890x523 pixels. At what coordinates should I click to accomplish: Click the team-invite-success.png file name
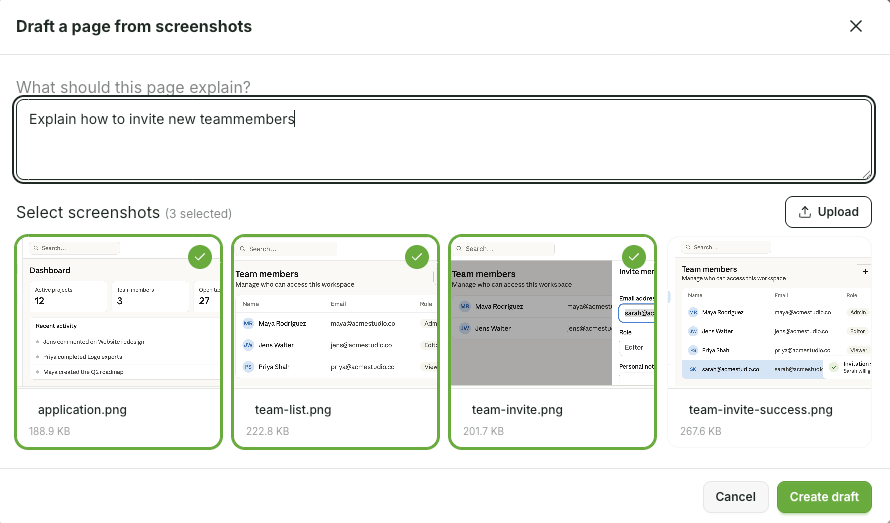pos(761,410)
